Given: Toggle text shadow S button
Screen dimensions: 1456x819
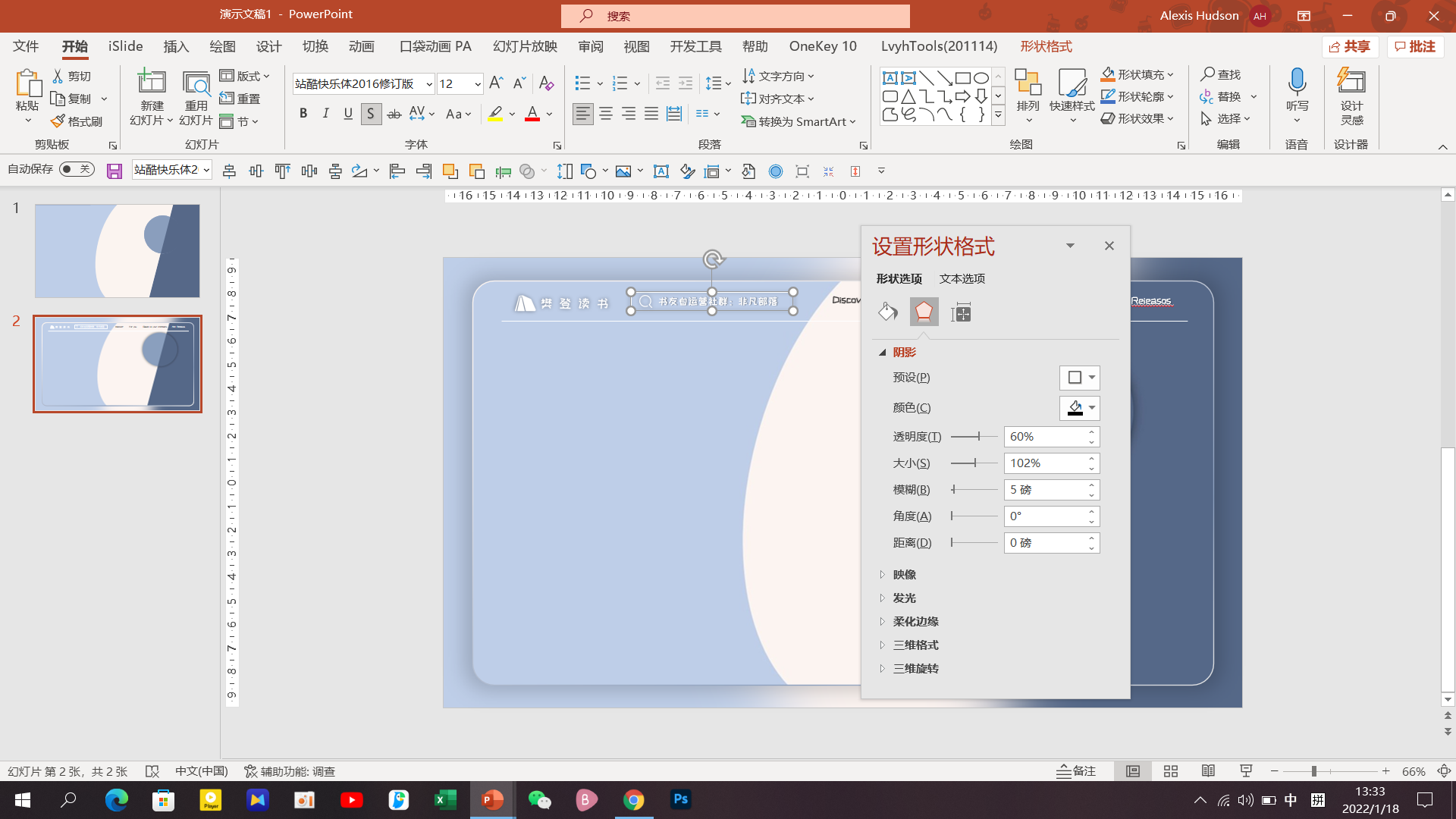Looking at the screenshot, I should click(x=370, y=114).
